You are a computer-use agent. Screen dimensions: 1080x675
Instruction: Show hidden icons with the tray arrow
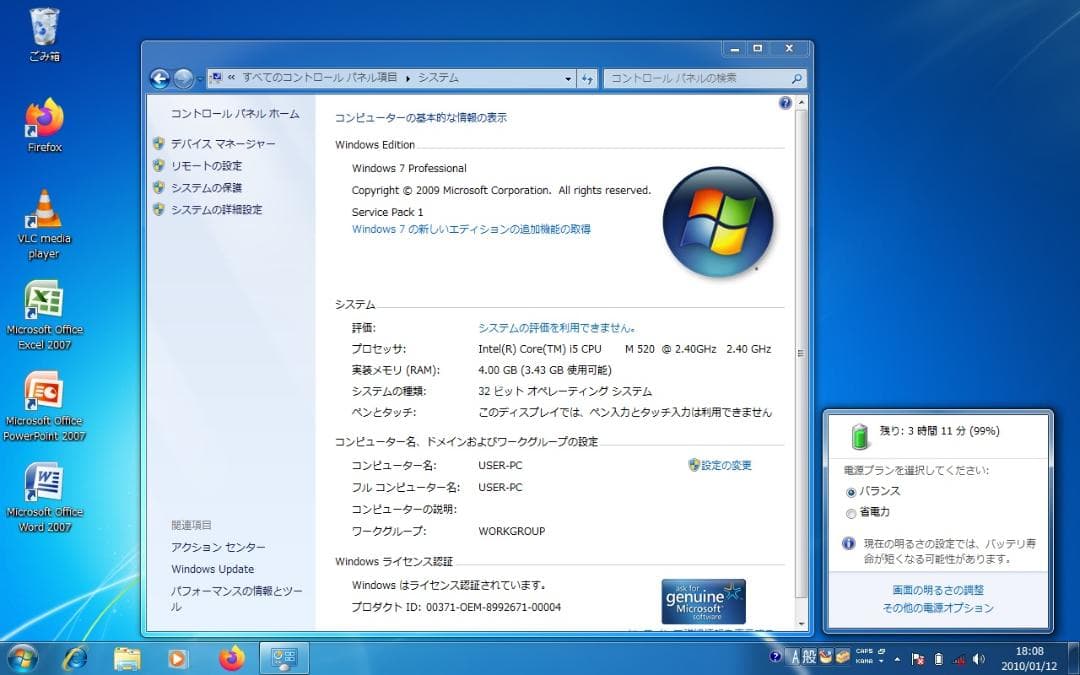897,659
